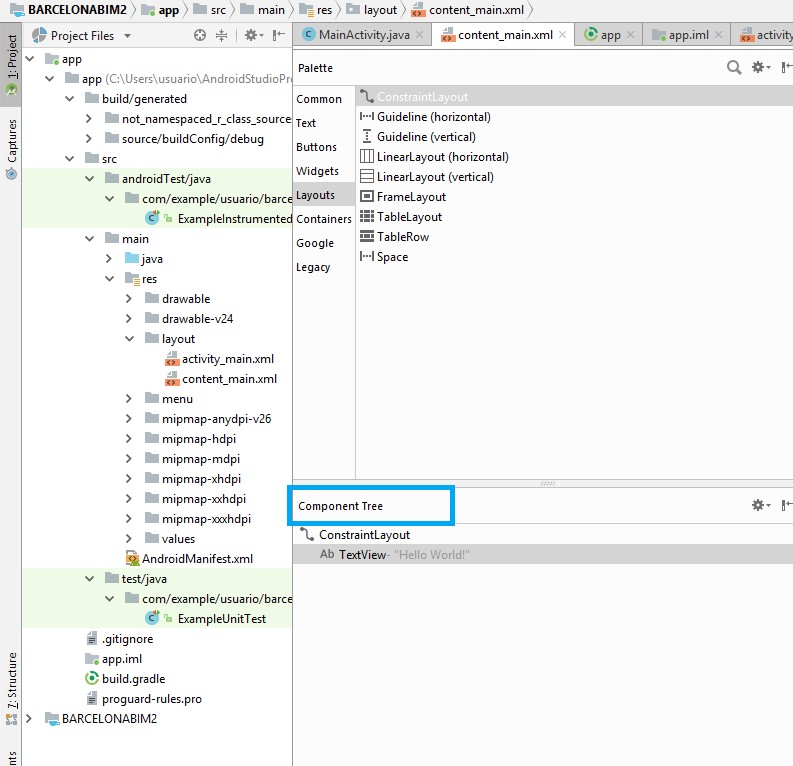Click the res breadcrumb in navigation bar
The height and width of the screenshot is (766, 793).
(x=324, y=10)
